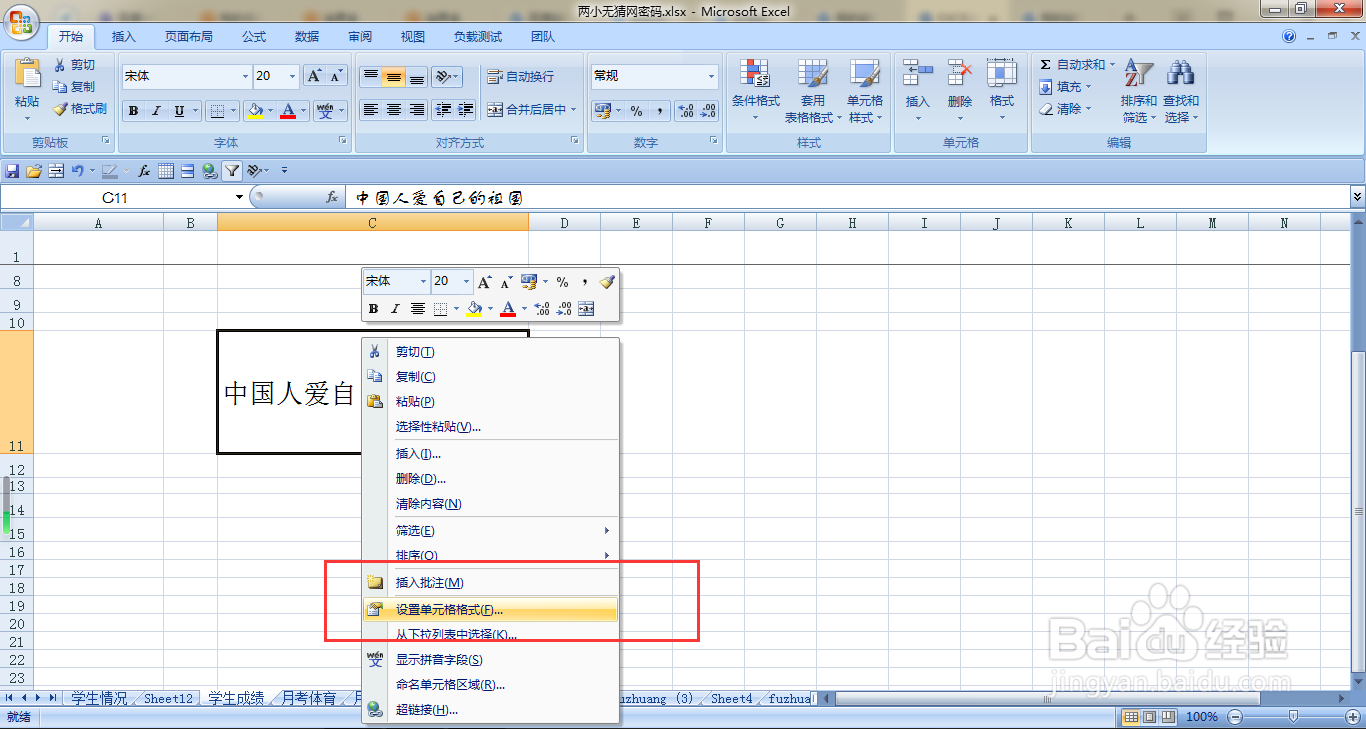Toggle ribbon Align Text Left button

[370, 110]
